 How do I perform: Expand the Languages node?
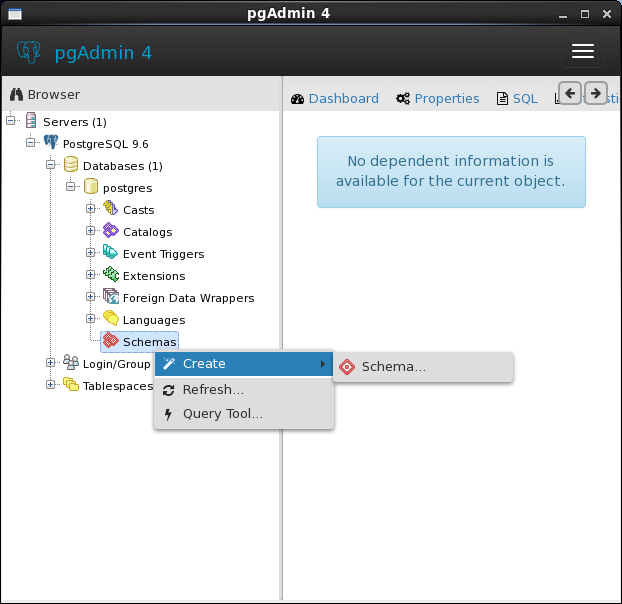point(90,318)
